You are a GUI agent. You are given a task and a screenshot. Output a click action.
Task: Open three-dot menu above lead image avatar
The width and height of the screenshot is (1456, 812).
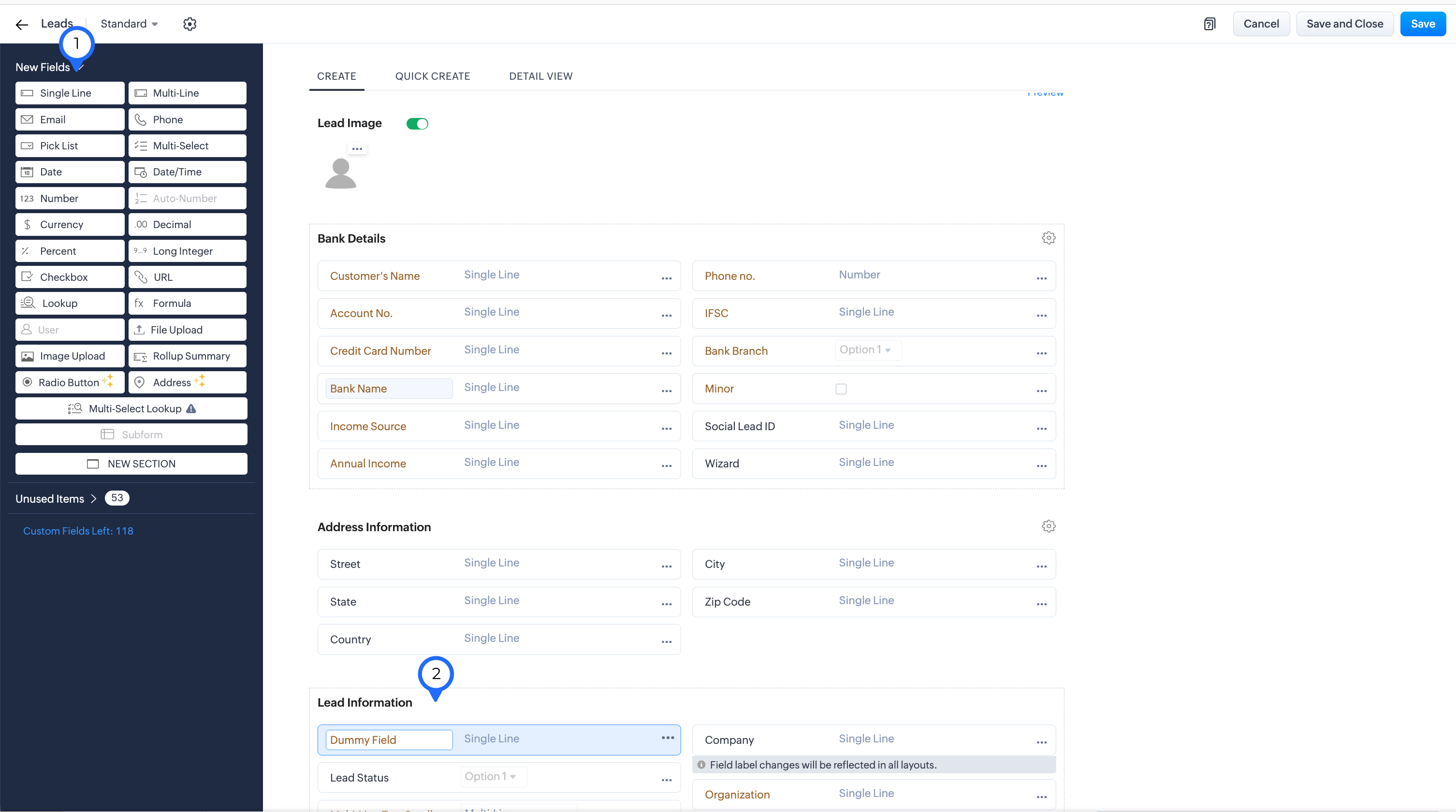coord(357,148)
